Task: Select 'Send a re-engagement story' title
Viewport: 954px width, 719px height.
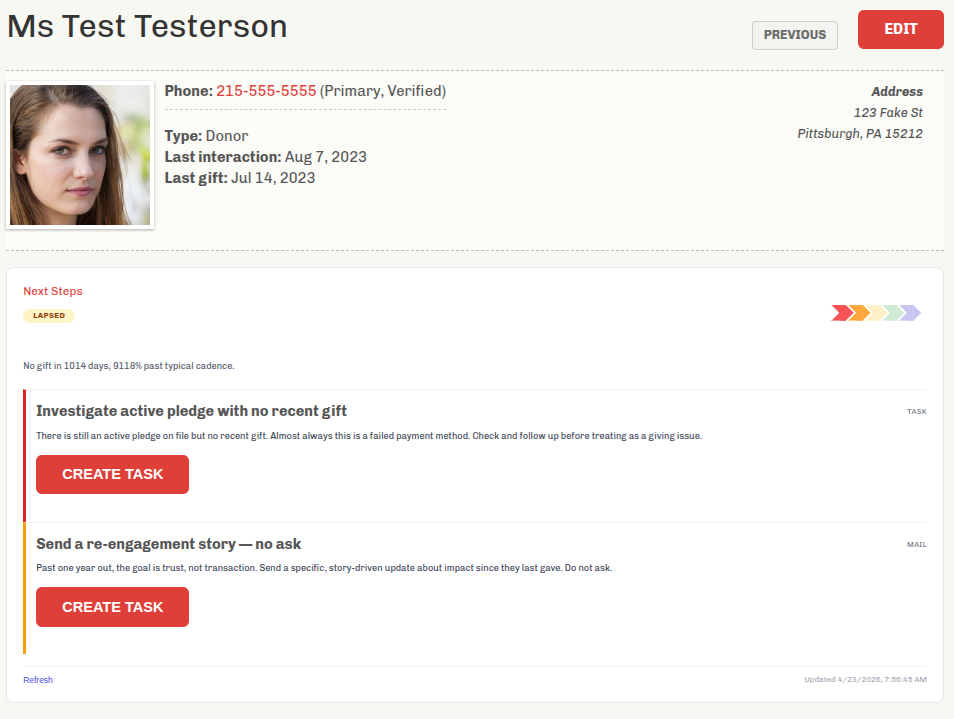Action: click(168, 544)
